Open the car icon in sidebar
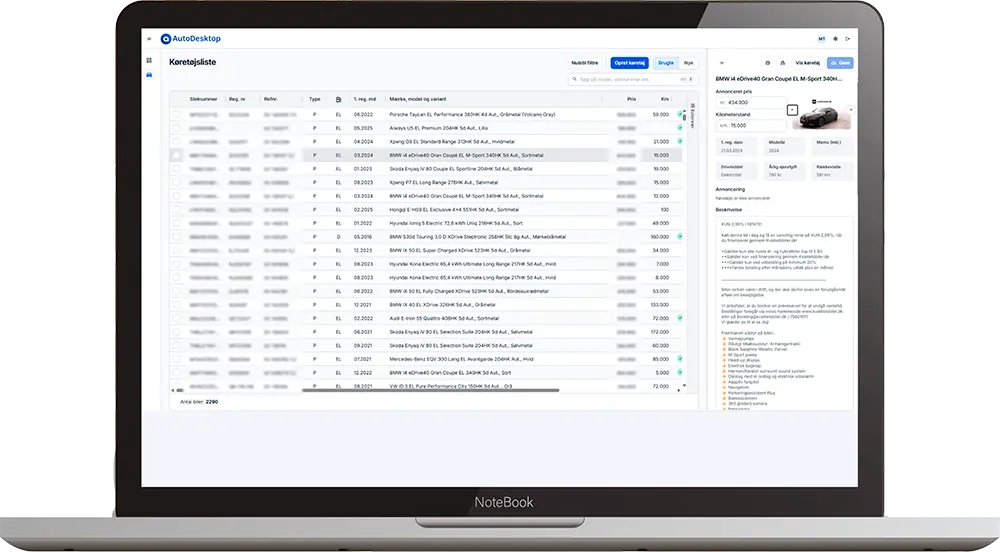 (x=149, y=75)
